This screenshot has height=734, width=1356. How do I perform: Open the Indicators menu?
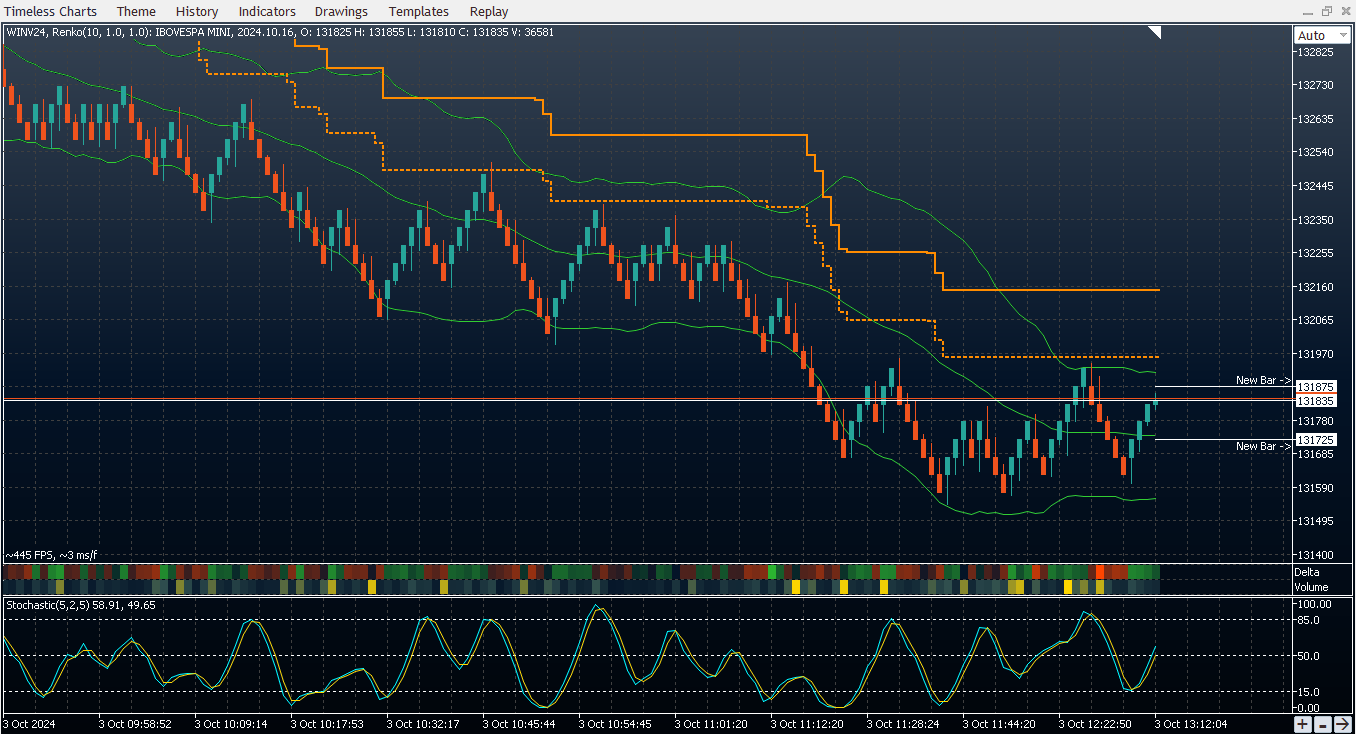(267, 11)
